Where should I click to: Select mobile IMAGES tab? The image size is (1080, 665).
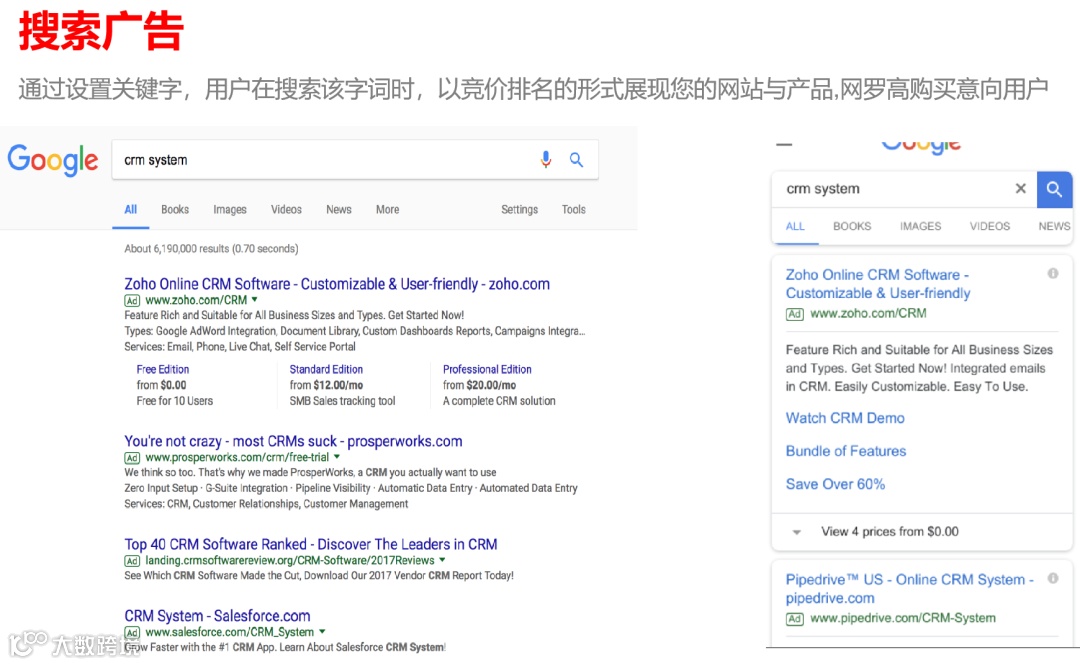(920, 226)
